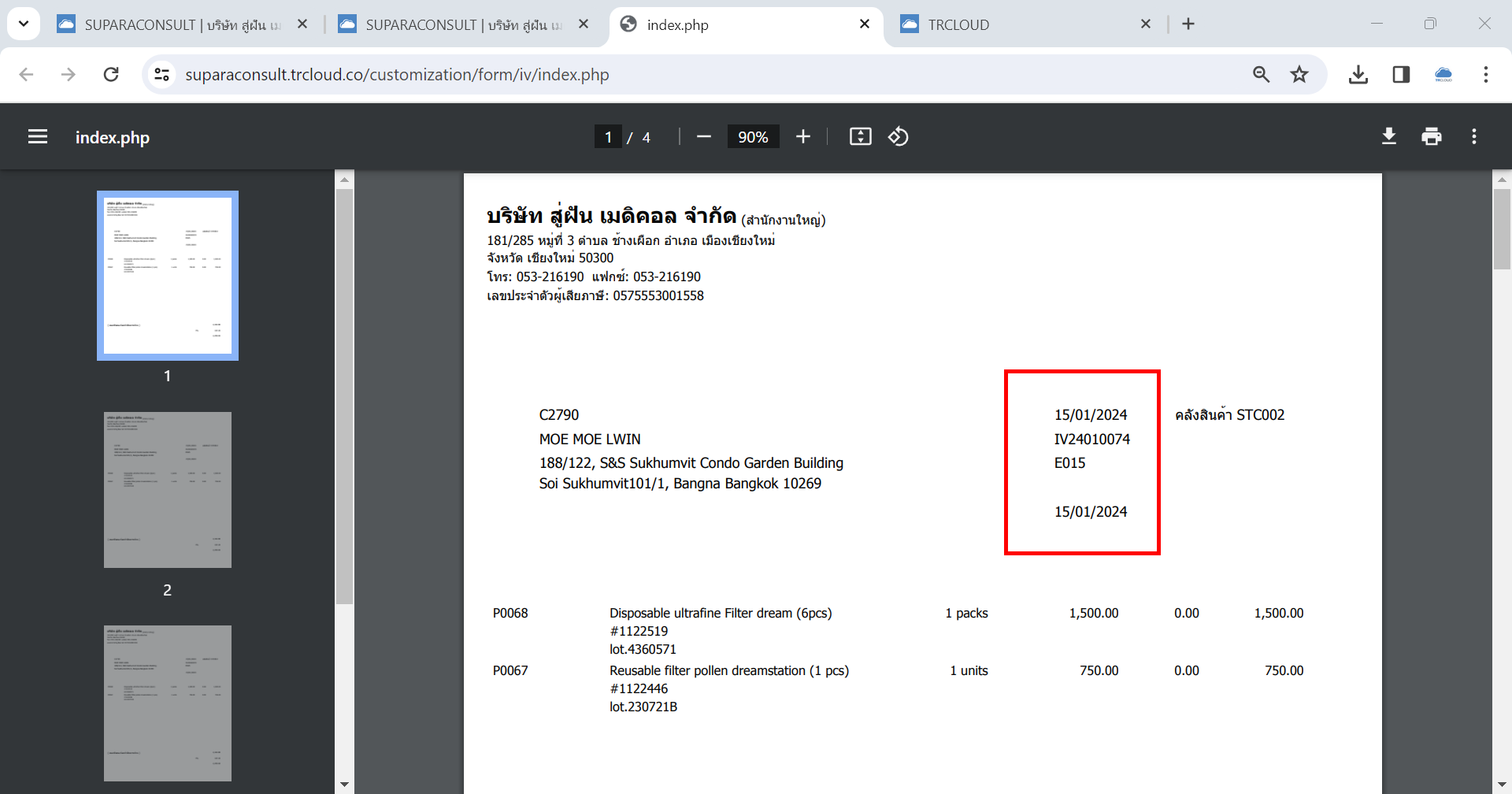The height and width of the screenshot is (794, 1512).
Task: Click Reusable filter pollen dreamstation description
Action: tap(729, 671)
